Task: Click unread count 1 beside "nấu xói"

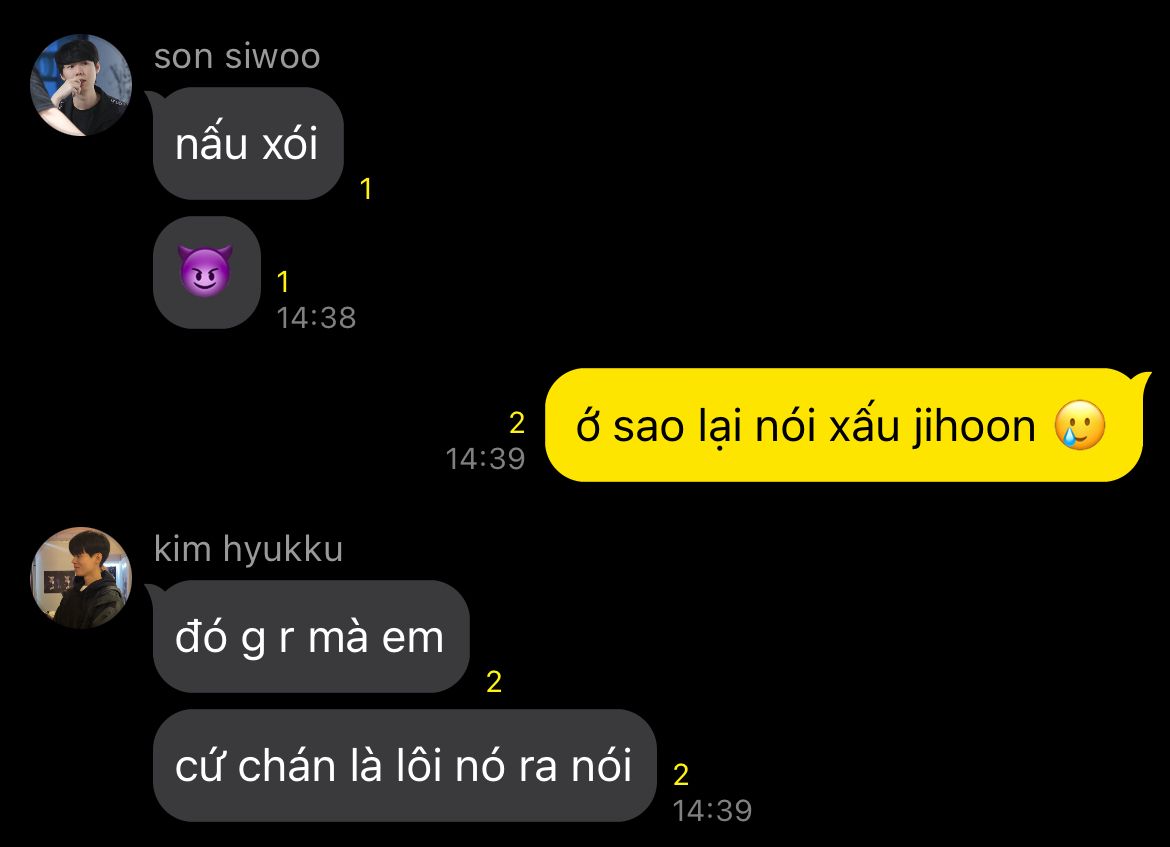Action: pyautogui.click(x=366, y=189)
